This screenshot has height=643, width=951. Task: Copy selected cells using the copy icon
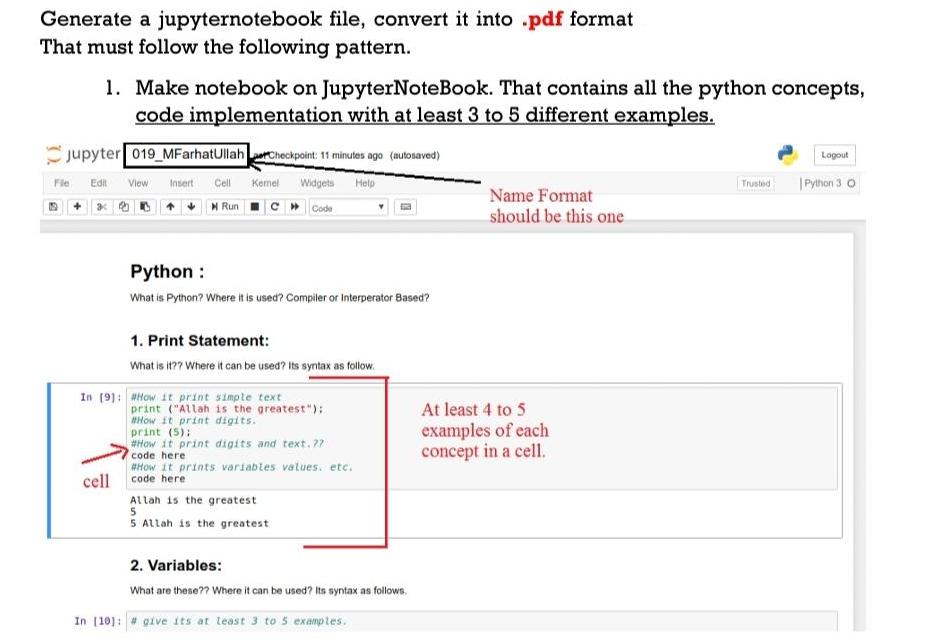pyautogui.click(x=122, y=207)
